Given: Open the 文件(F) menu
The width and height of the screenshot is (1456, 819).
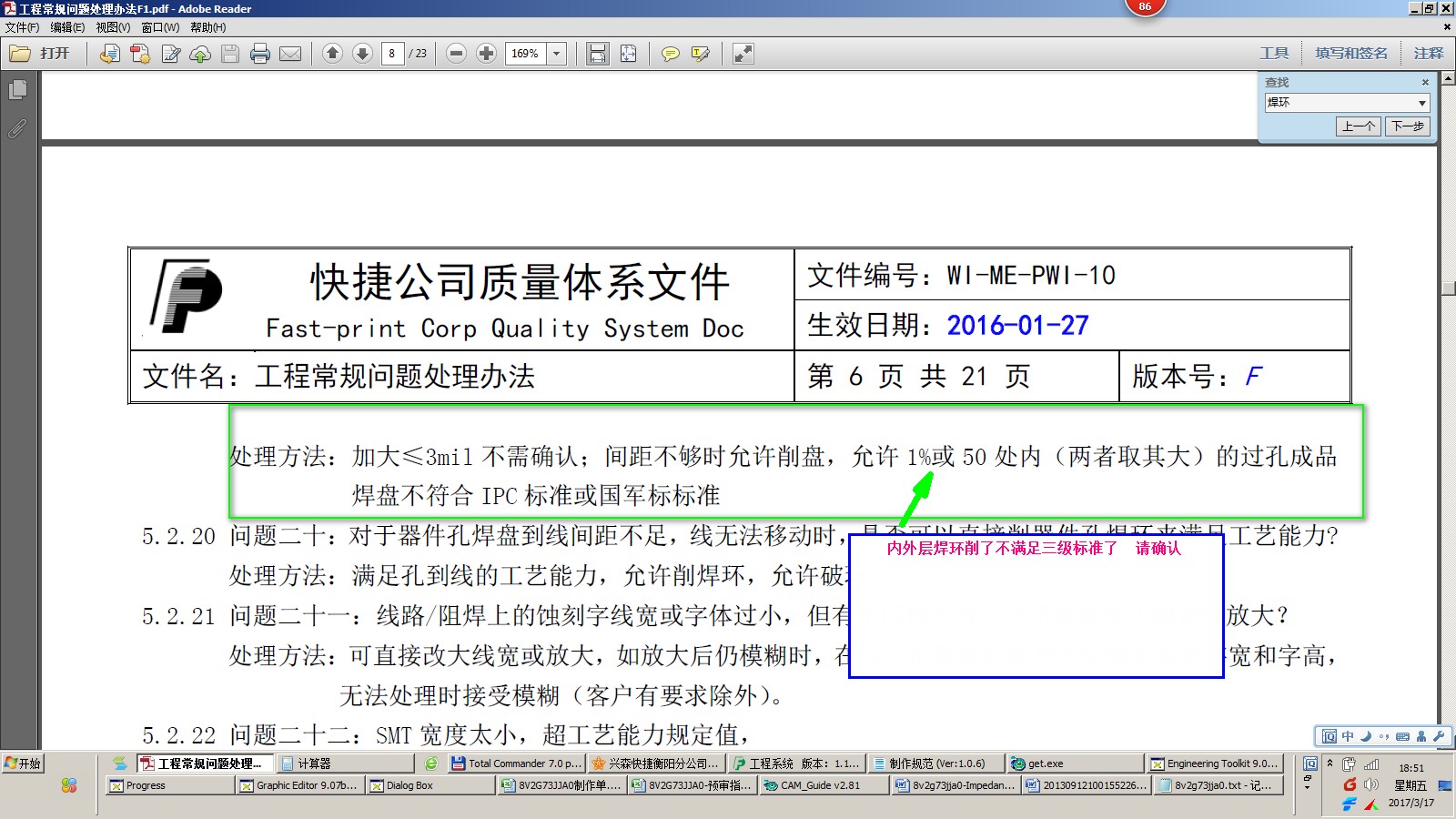Looking at the screenshot, I should click(22, 27).
